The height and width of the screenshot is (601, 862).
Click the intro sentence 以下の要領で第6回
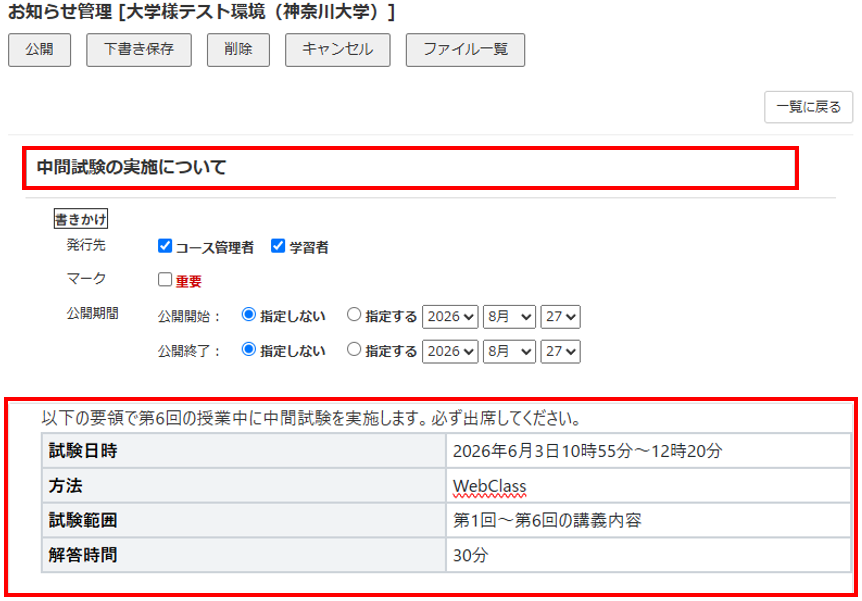point(311,418)
